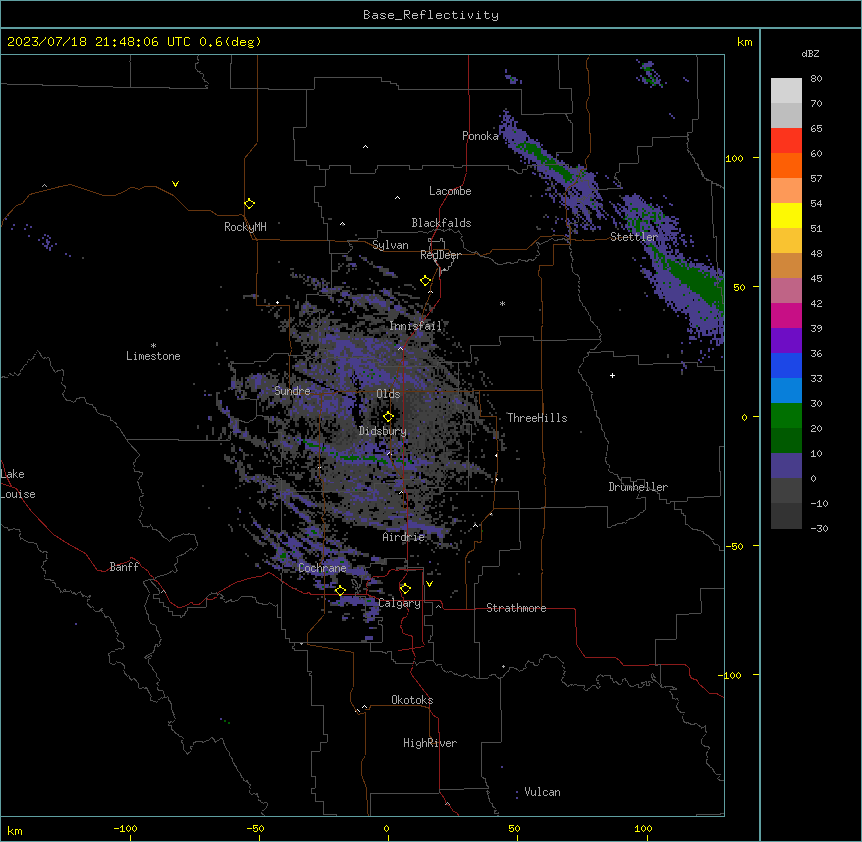The image size is (862, 842).
Task: Click the red 65 dBZ color swatch
Action: point(786,140)
